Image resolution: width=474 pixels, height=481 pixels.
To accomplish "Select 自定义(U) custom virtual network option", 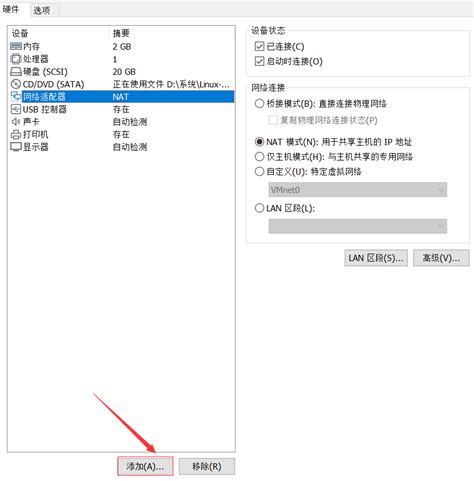I will coord(259,172).
